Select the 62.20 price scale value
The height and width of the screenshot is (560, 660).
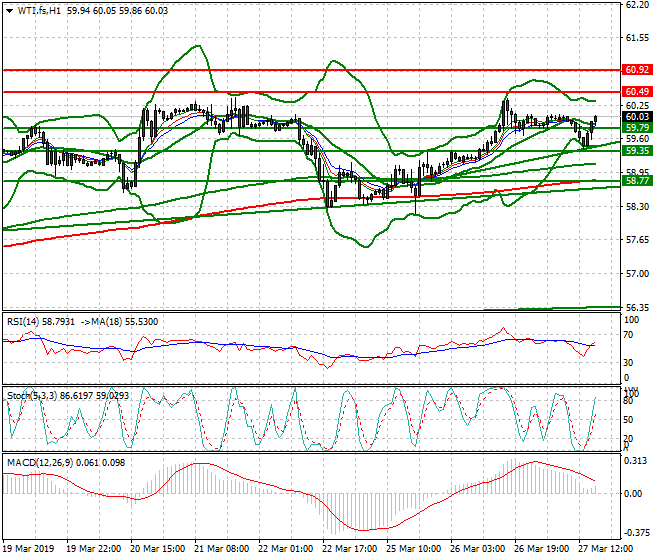[x=637, y=5]
